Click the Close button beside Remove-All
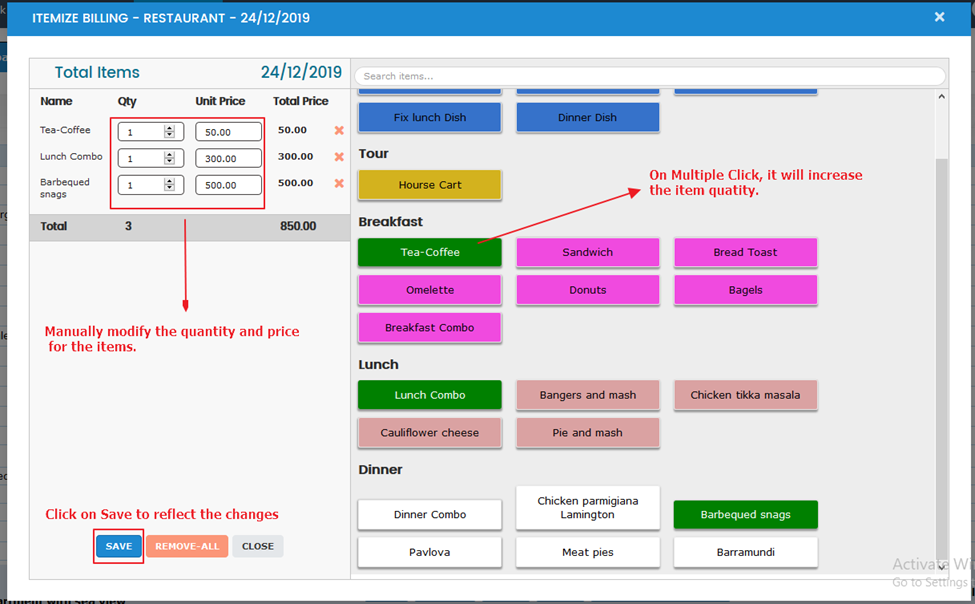 coord(258,546)
